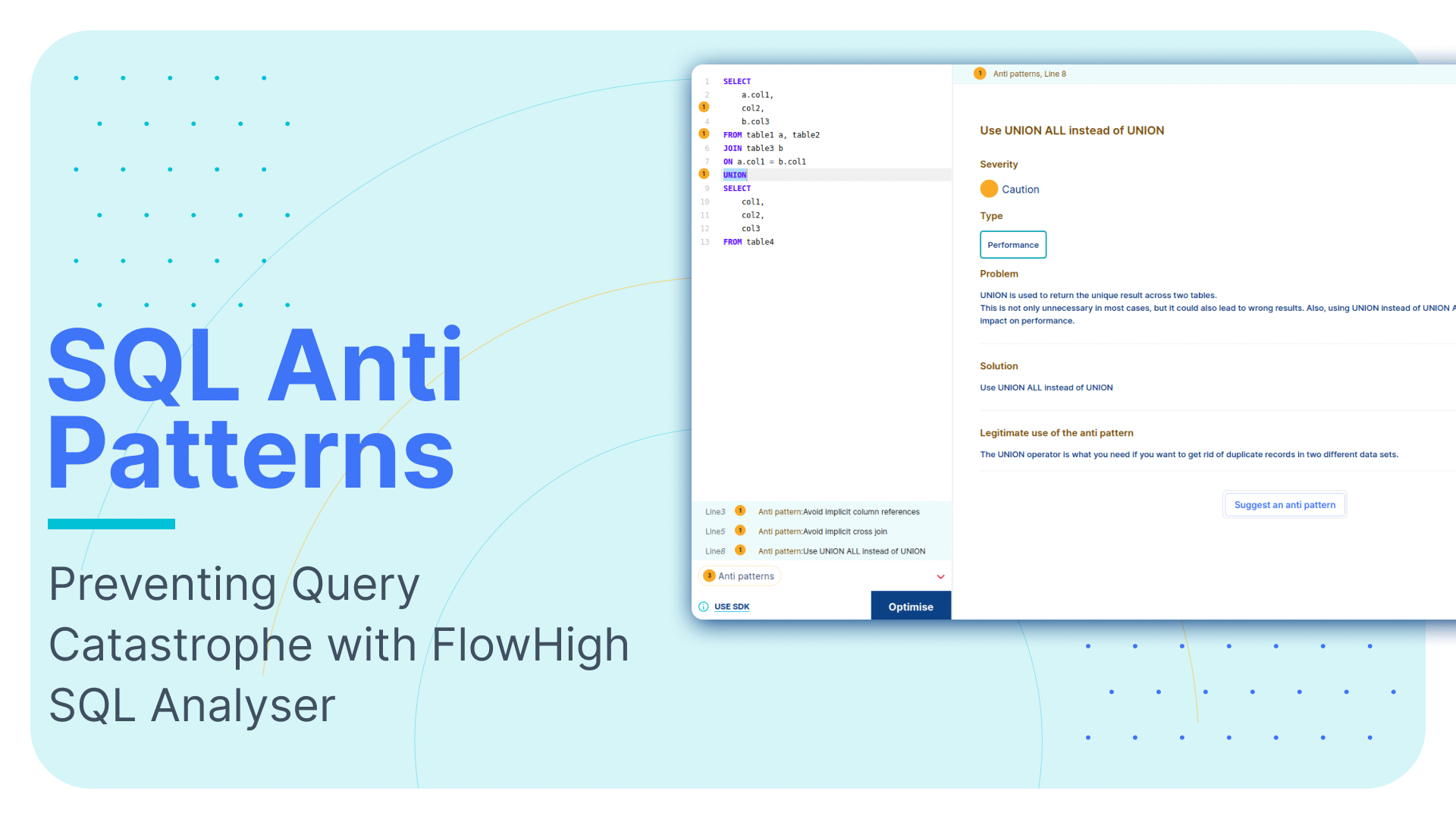Click the Performance type filter toggle
The width and height of the screenshot is (1456, 819).
[1013, 244]
